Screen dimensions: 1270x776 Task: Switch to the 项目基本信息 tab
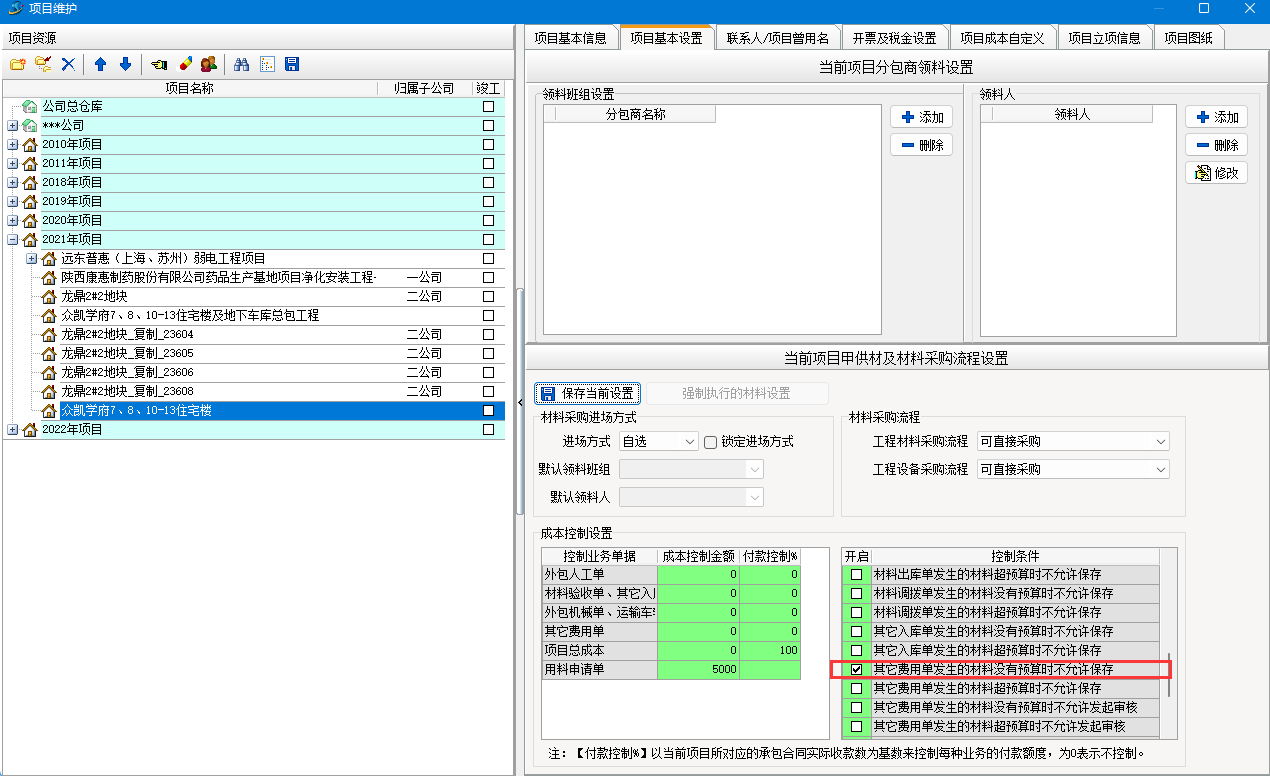pos(570,38)
